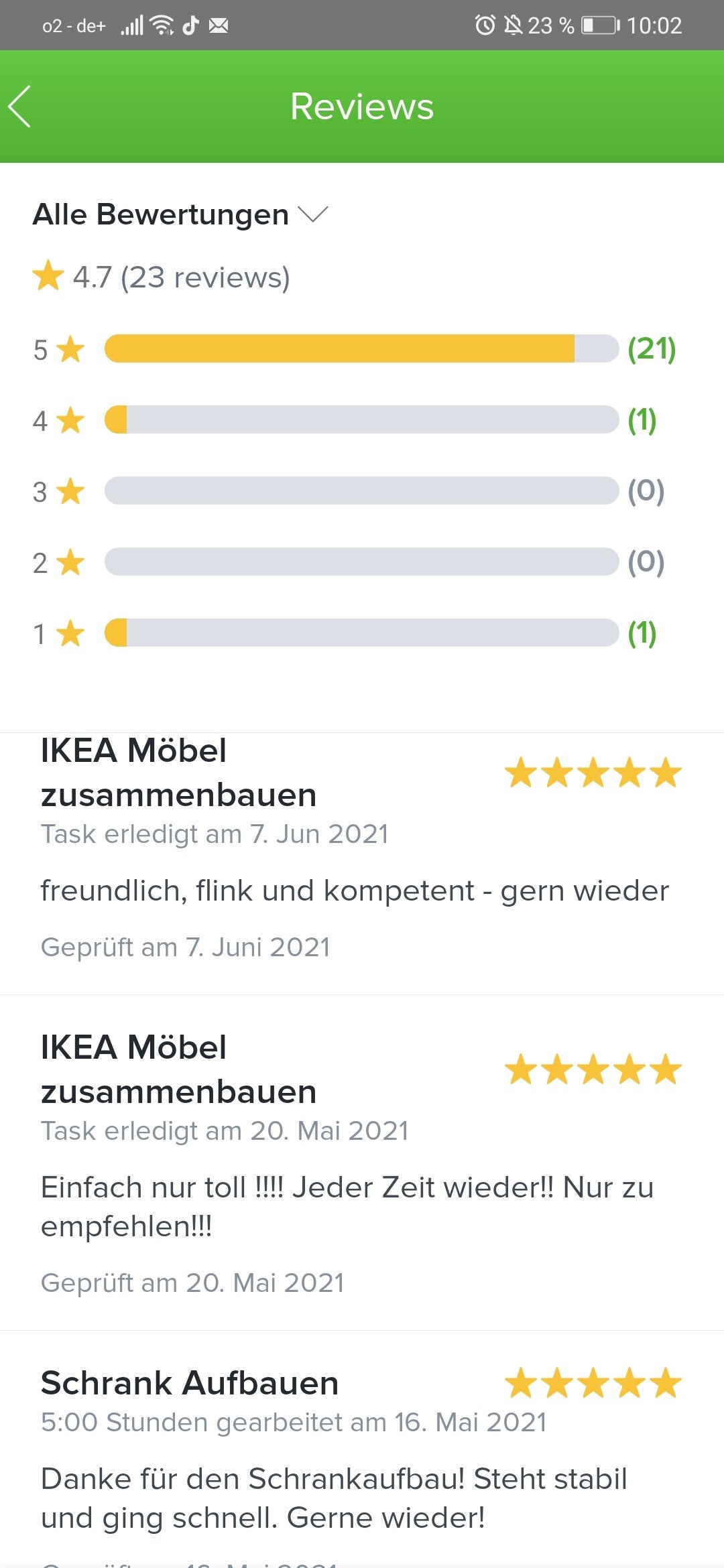The image size is (724, 1568).
Task: Select the 5-star rating bar
Action: 361,348
